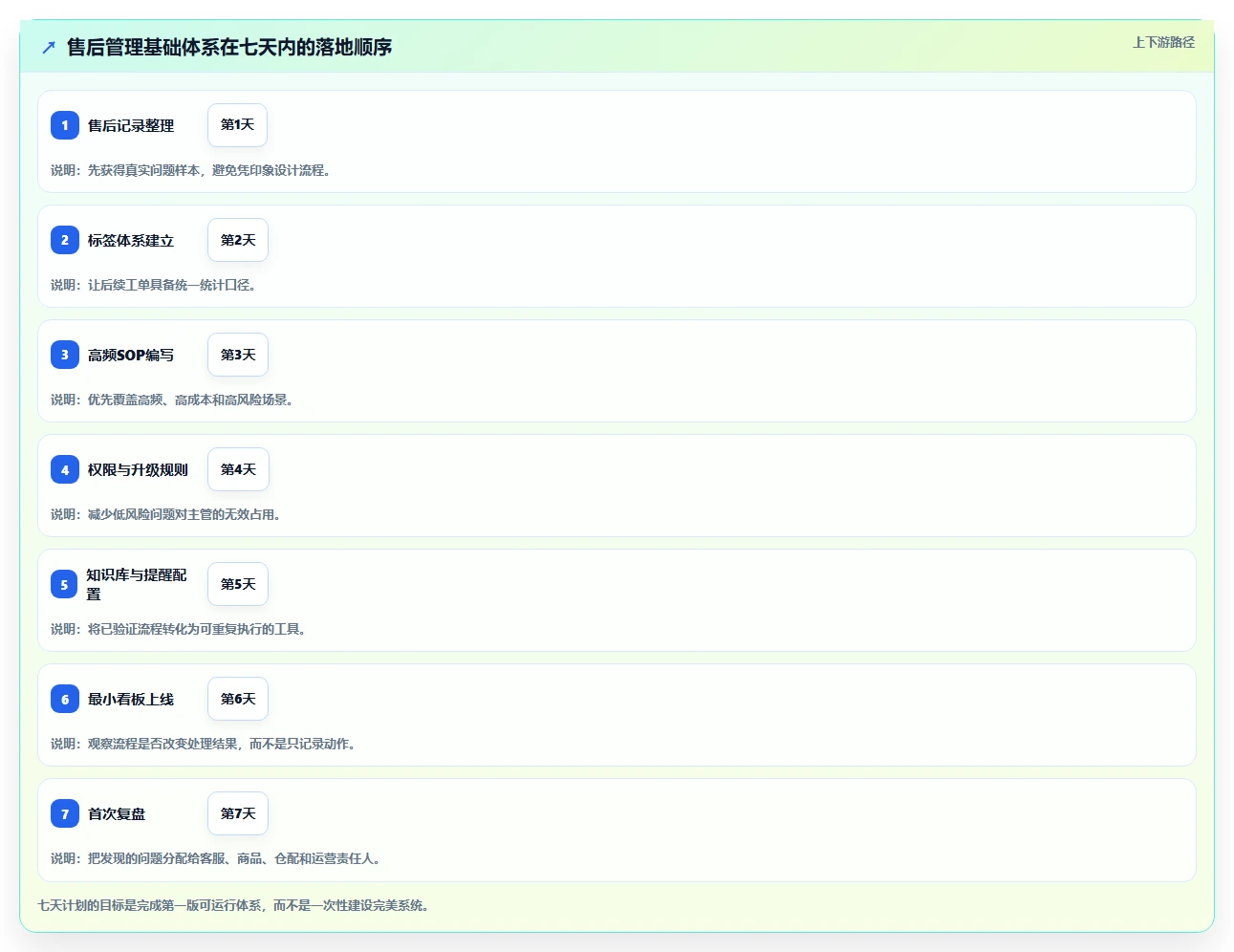Click the 第4天 day tag
Screen dimensions: 1234x952
(x=238, y=469)
